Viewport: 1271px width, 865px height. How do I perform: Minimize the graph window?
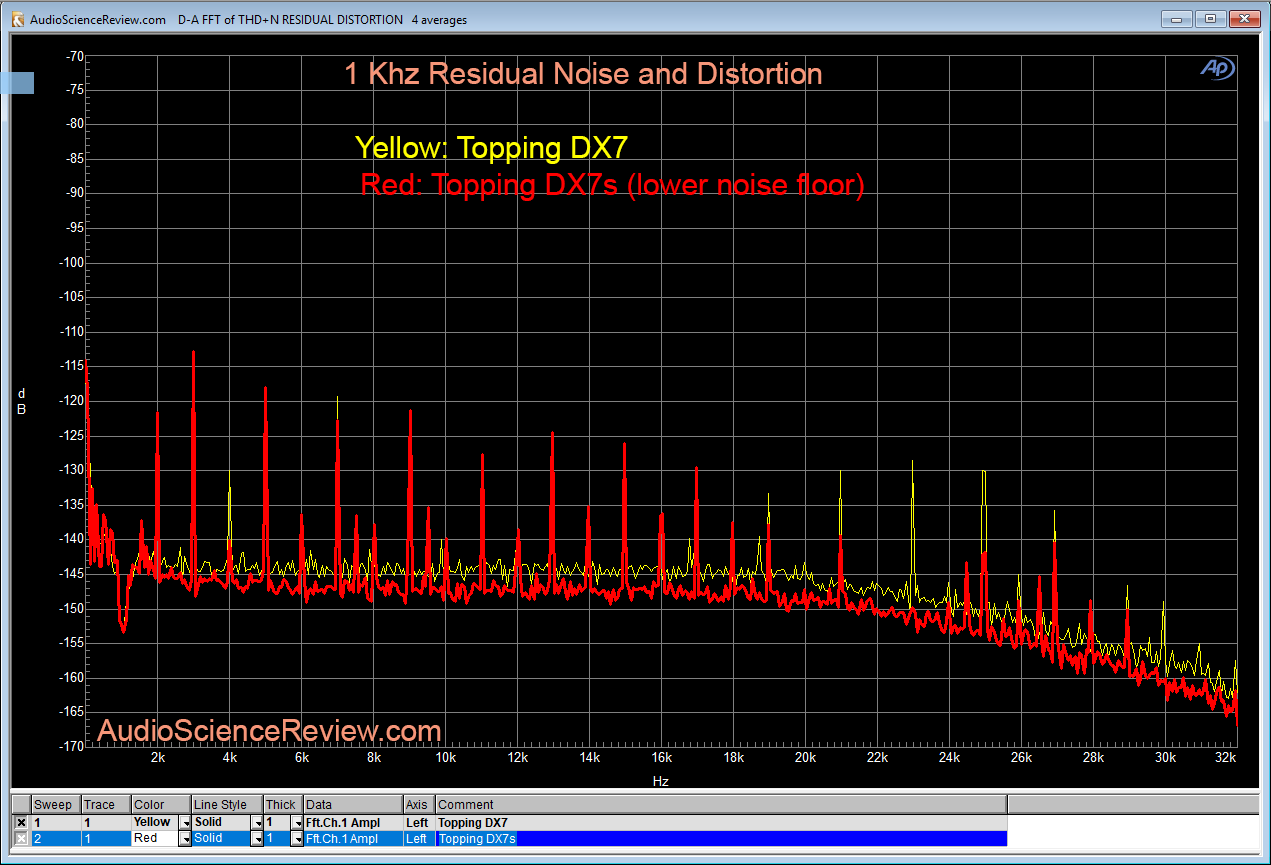coord(1179,18)
